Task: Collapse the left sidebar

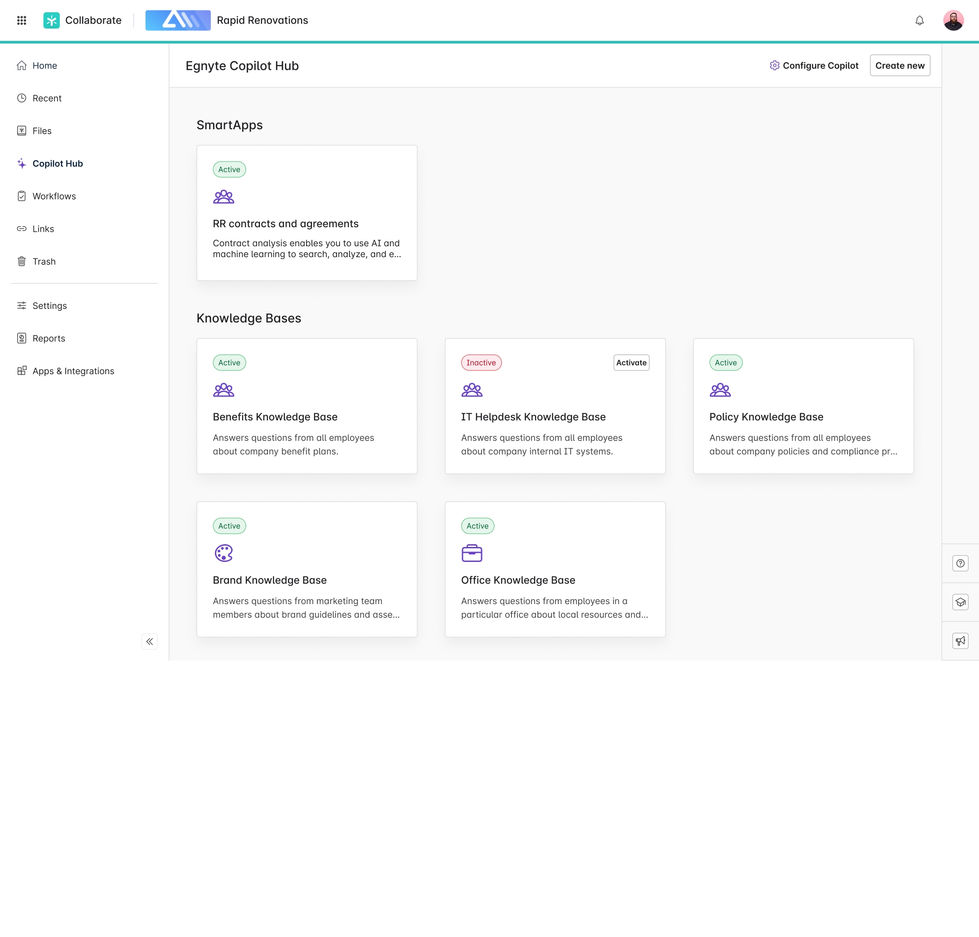Action: (x=147, y=639)
